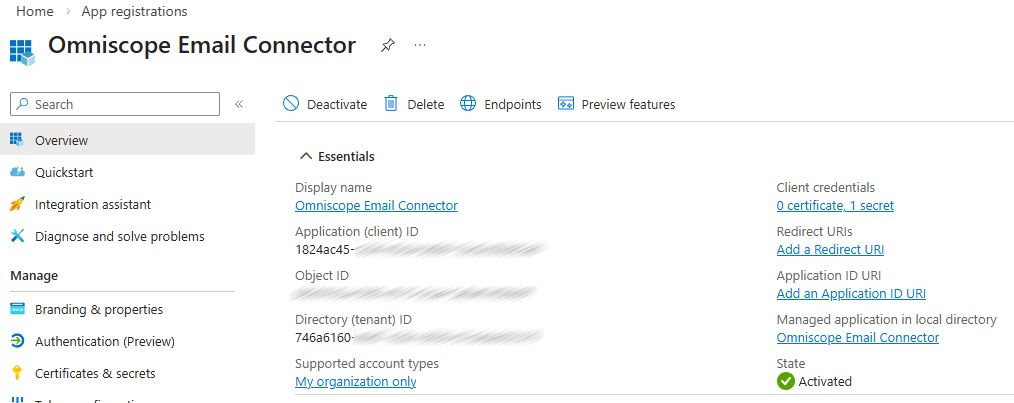Click the Managed application in local directory label

coord(887,320)
